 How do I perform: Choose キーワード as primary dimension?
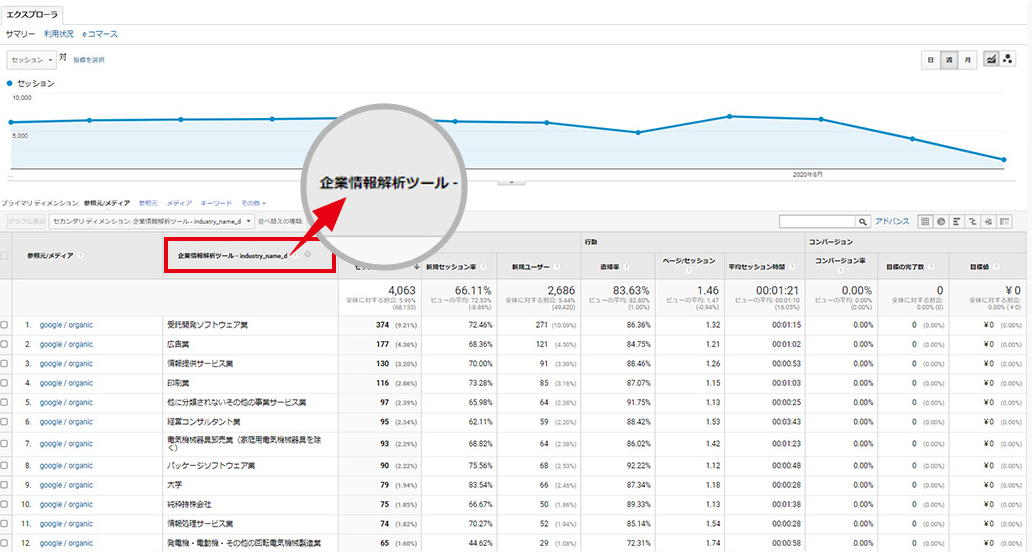click(x=216, y=203)
